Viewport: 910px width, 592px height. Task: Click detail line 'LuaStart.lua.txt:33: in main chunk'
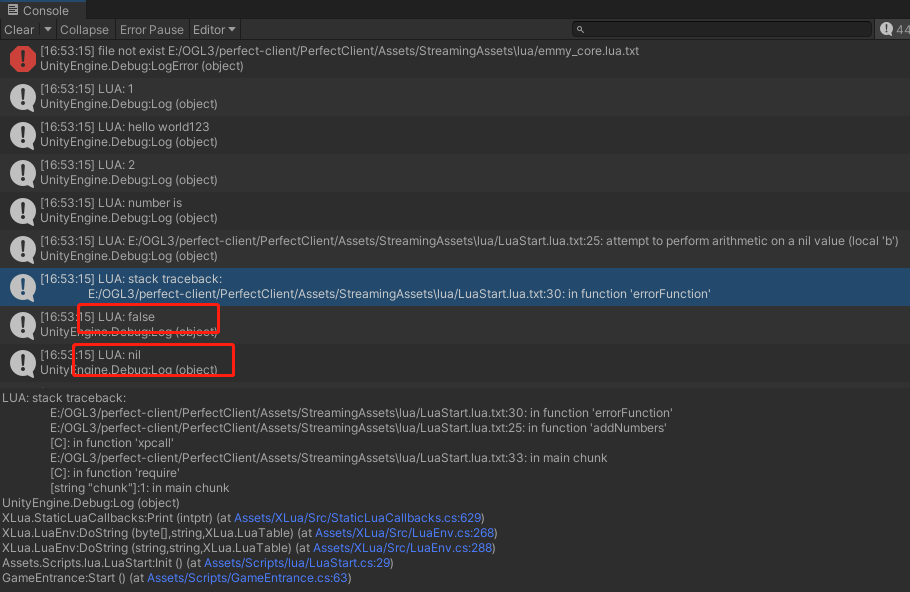click(x=328, y=458)
